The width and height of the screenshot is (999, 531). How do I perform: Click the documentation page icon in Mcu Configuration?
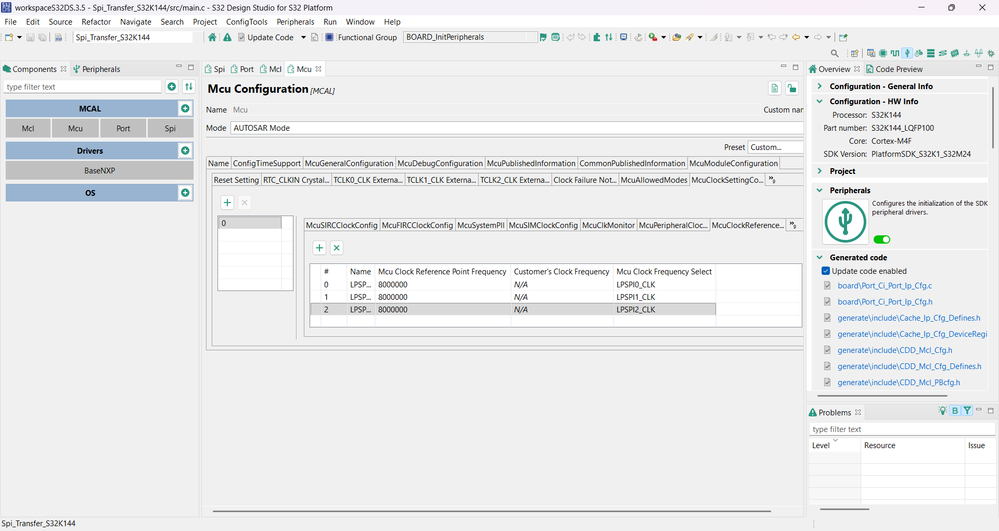pyautogui.click(x=775, y=89)
